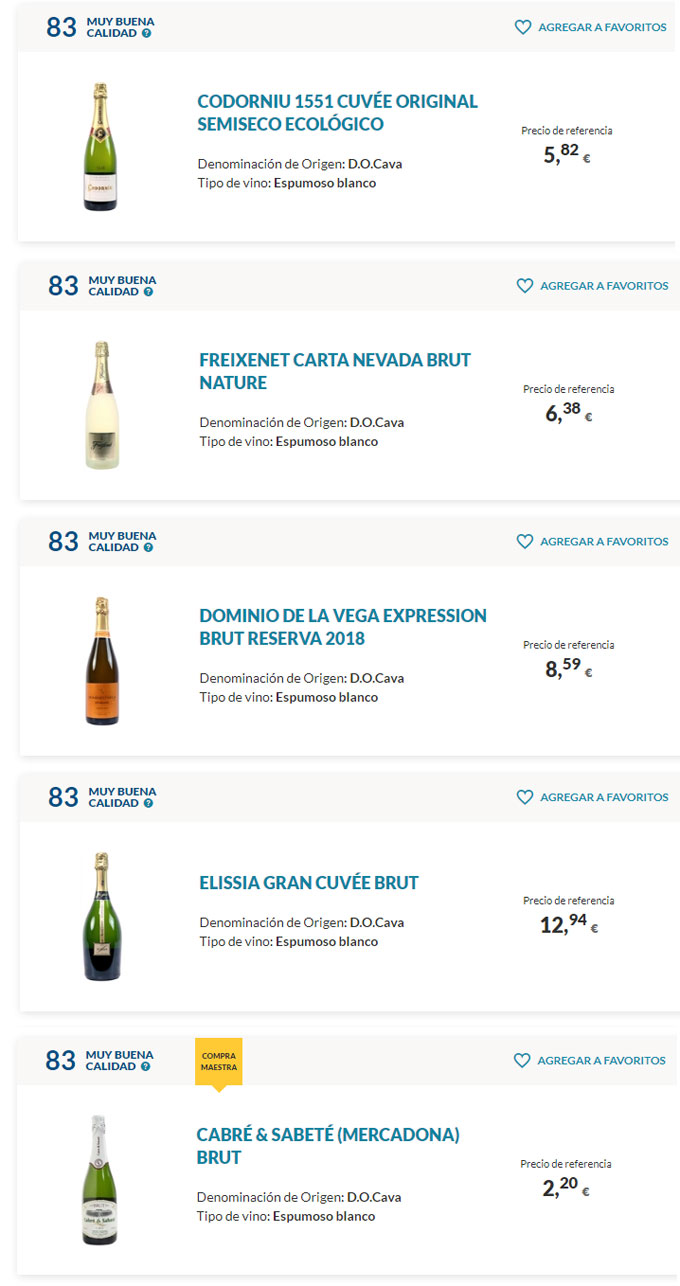This screenshot has width=680, height=1286.
Task: Click heart icon on Elissia Gran Cuvée card
Action: coord(525,797)
